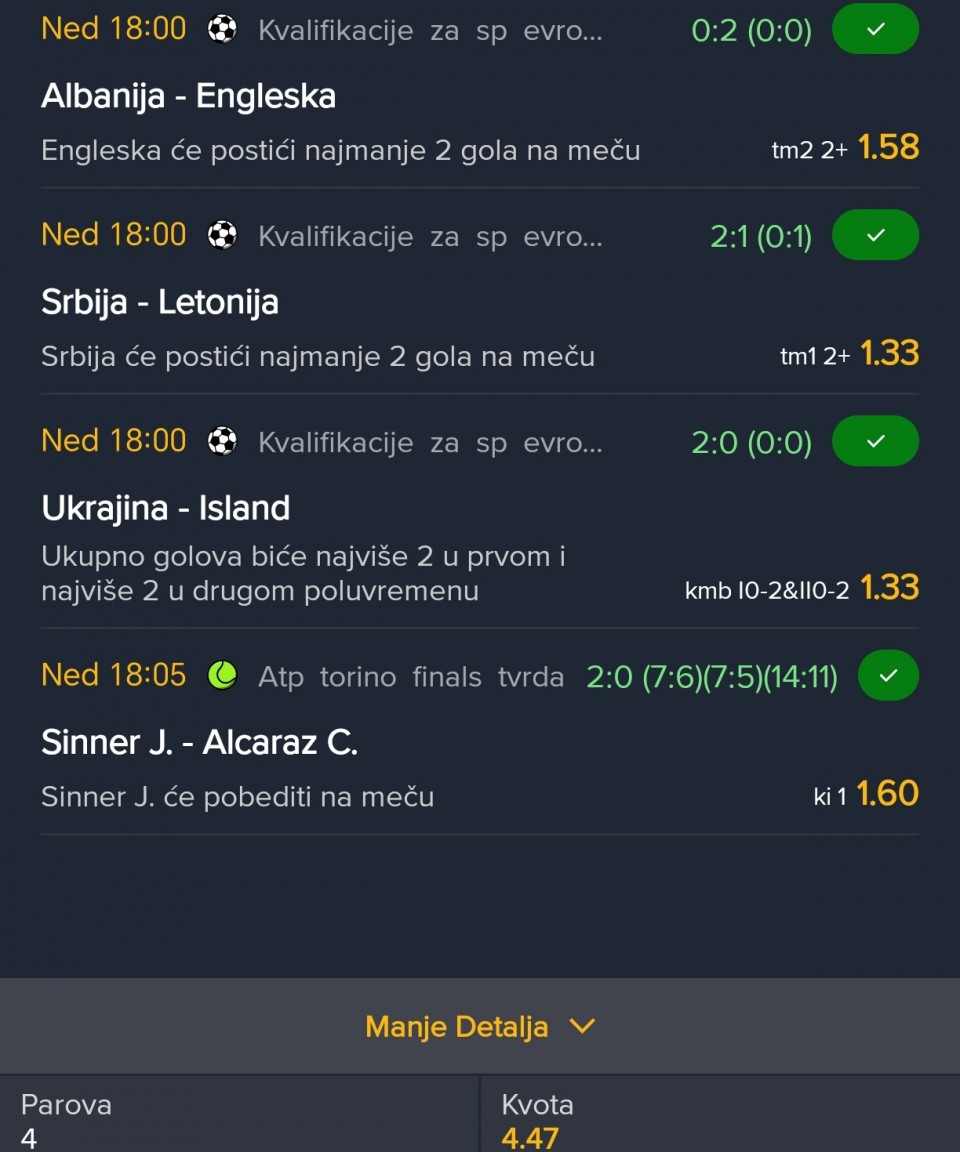This screenshot has height=1152, width=960.
Task: Click the 0:2 (0:0) result score
Action: coord(751,30)
